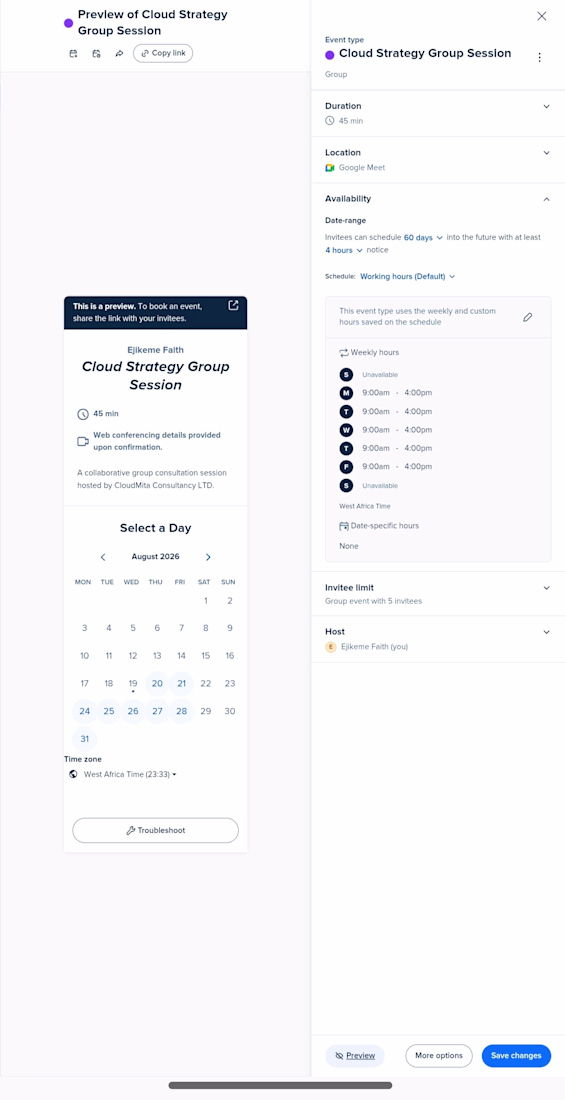
Task: Click the 'Select a Day' heading
Action: point(155,528)
